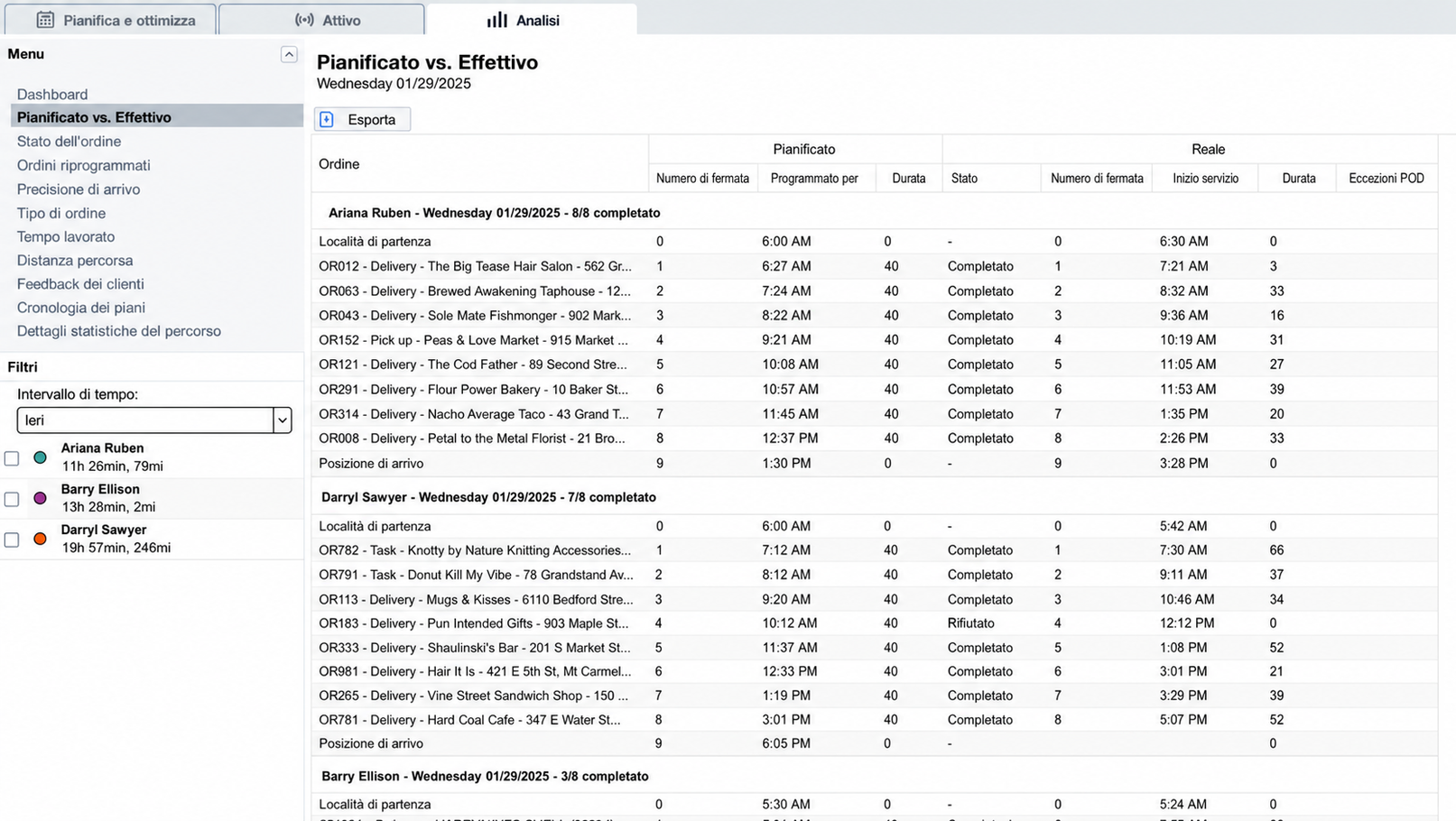Click the Pianificato vs. Effettivo page heading
Viewport: 1456px width, 821px height.
click(x=427, y=62)
